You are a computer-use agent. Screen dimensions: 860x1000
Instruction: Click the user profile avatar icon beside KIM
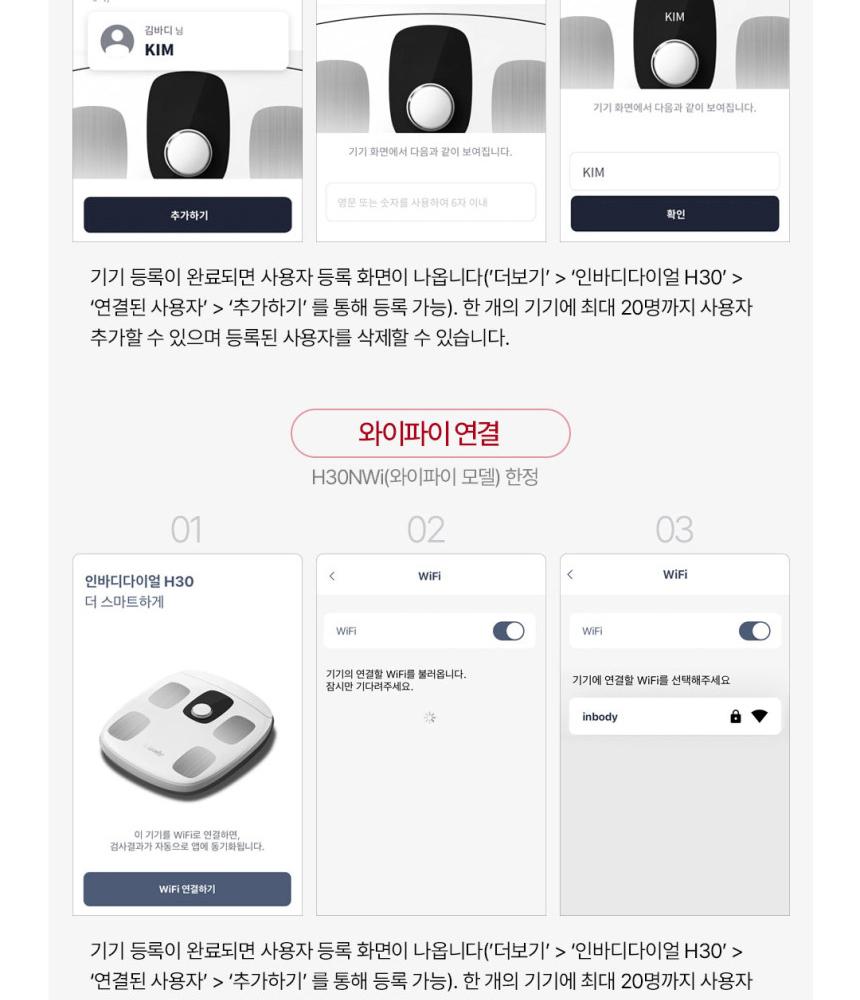(117, 40)
